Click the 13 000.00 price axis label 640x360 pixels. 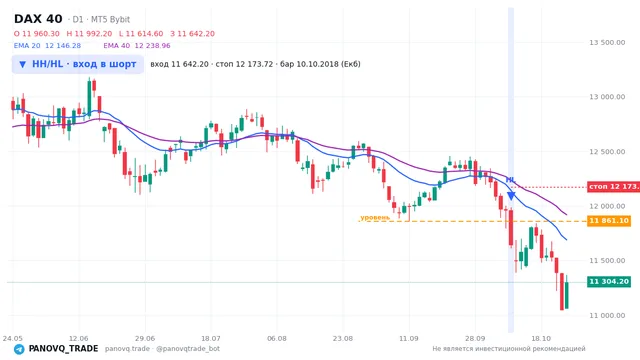coord(607,97)
